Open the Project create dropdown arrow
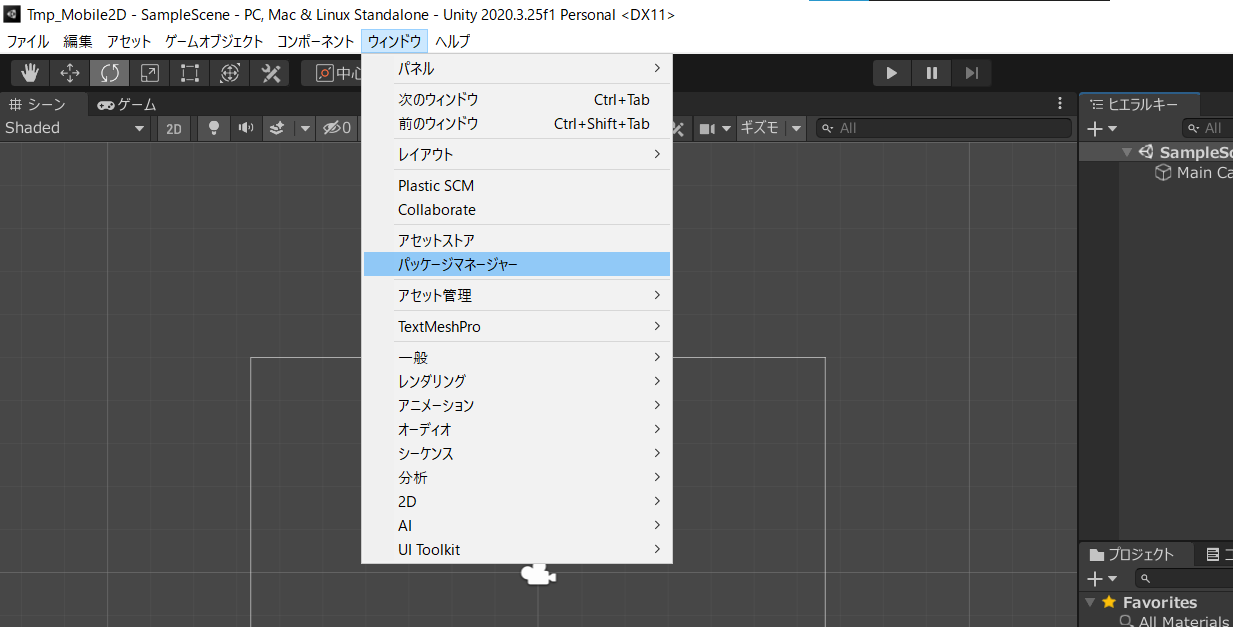Screen dimensions: 1233x627 1112,579
